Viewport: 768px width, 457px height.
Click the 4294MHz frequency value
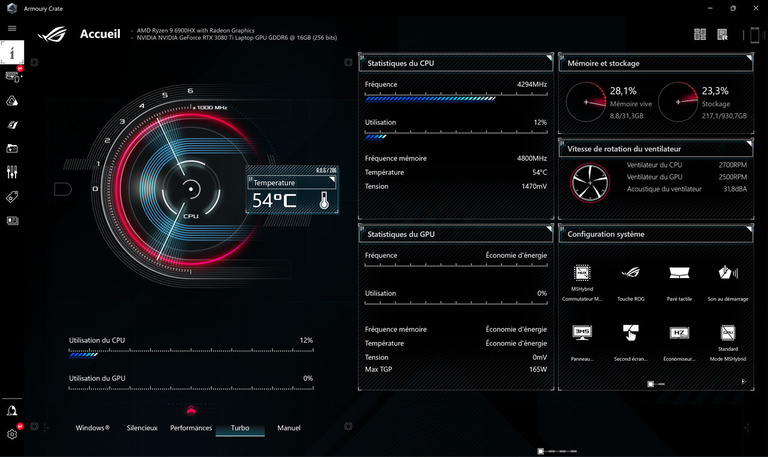(x=532, y=84)
